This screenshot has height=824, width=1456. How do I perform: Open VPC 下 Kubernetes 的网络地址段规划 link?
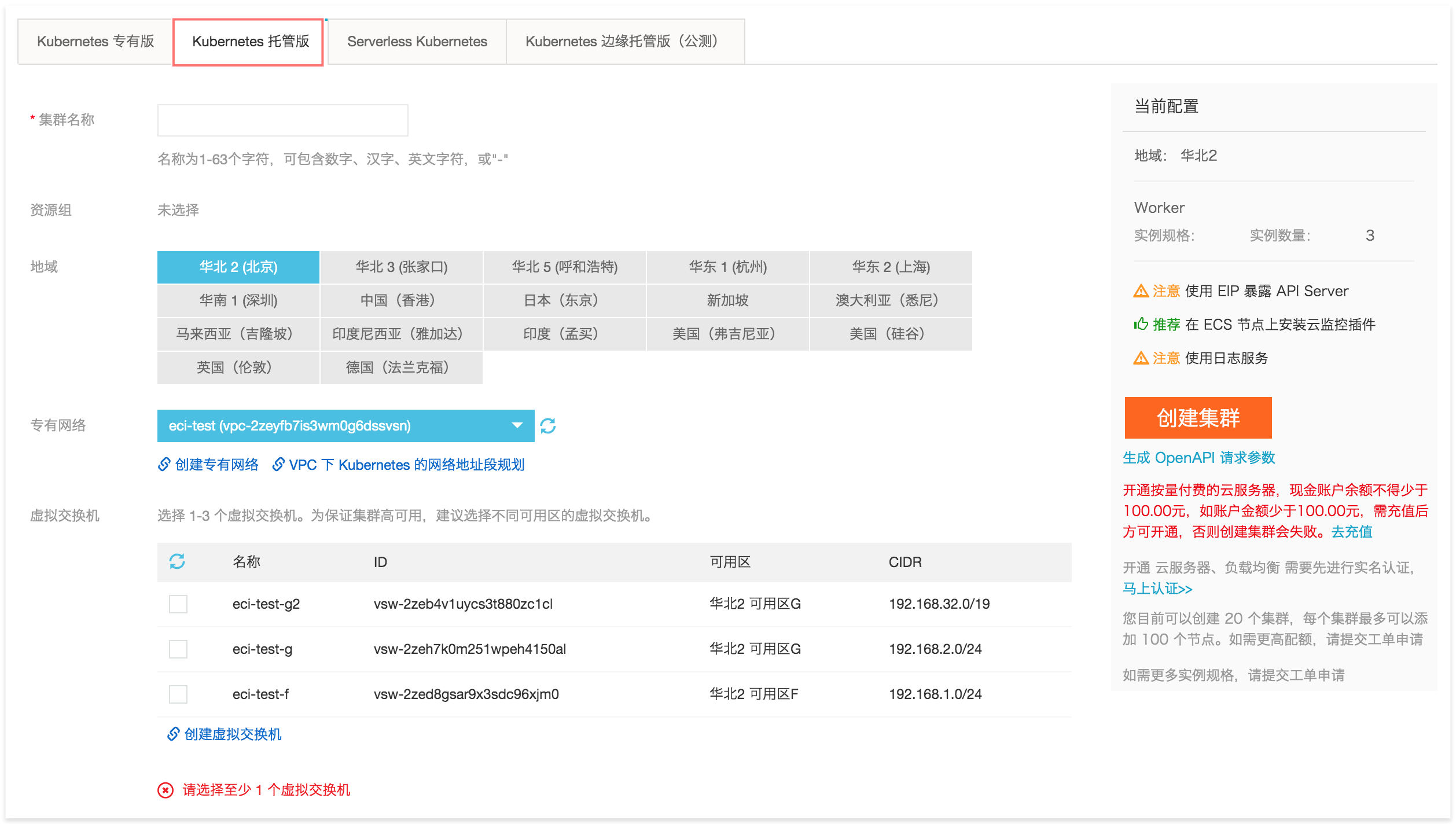tap(407, 464)
